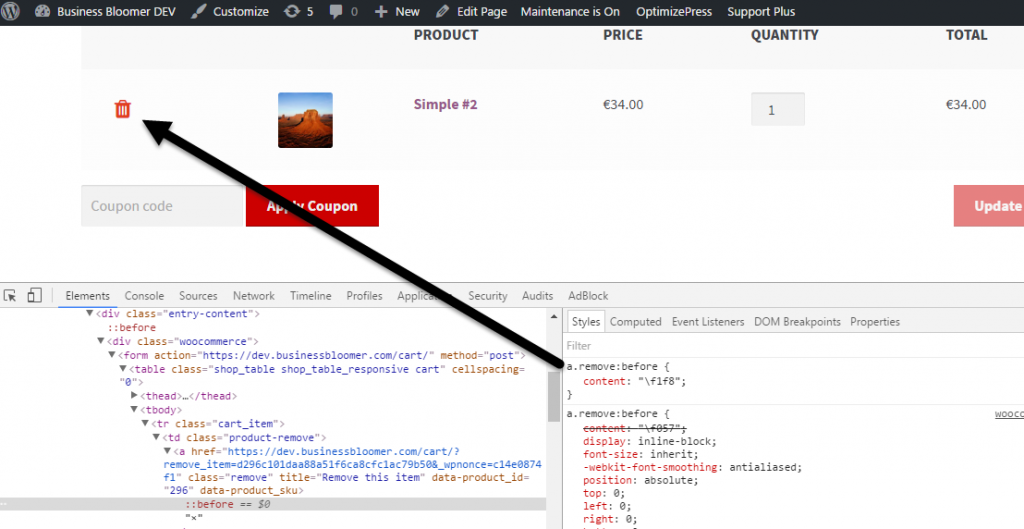Click the Coupon code input field
1024x529 pixels.
[162, 206]
